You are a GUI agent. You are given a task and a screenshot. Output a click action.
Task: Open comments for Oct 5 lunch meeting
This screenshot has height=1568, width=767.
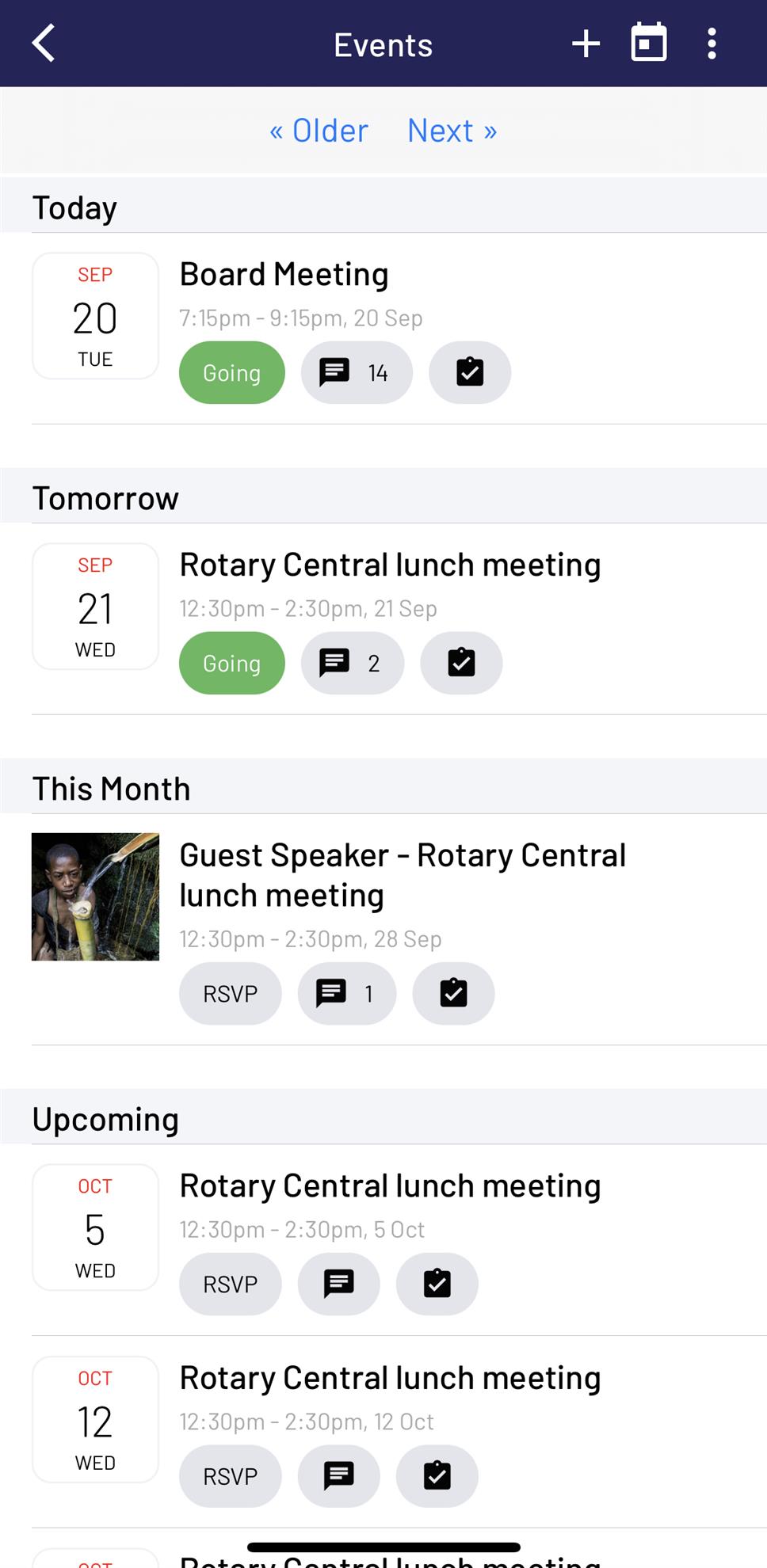click(338, 1284)
